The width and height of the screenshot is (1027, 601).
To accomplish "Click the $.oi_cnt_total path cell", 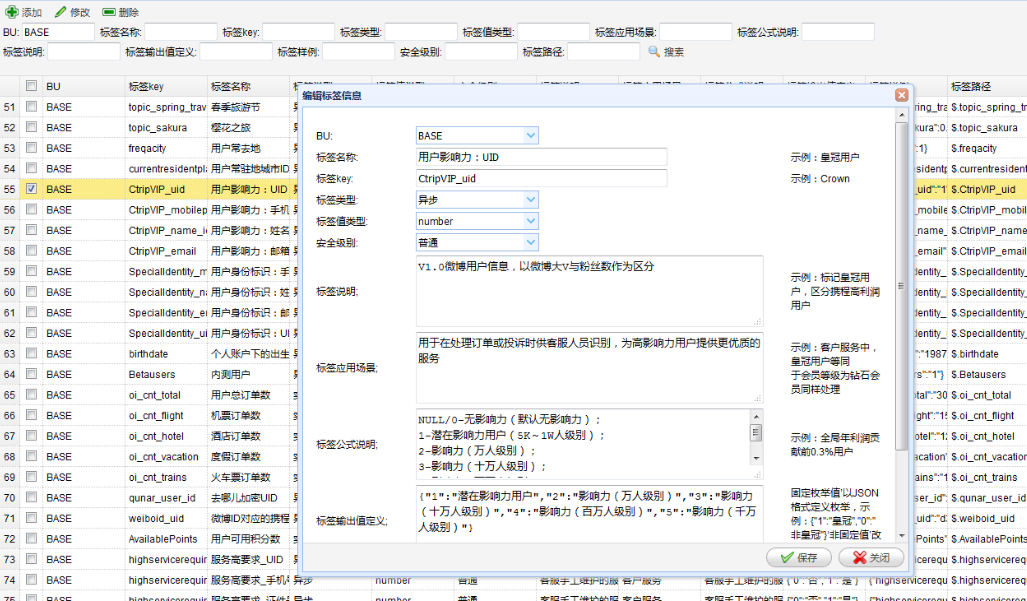I will [988, 395].
